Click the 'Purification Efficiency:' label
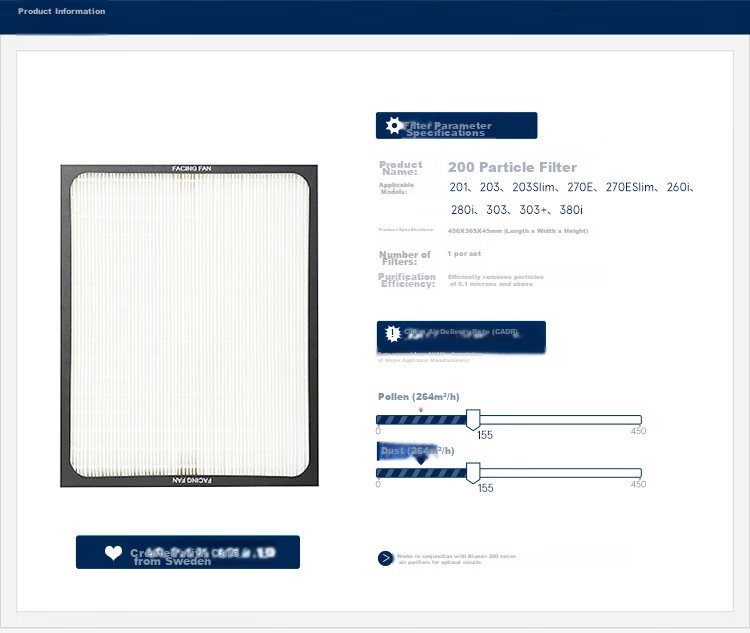The image size is (750, 633). click(x=407, y=280)
